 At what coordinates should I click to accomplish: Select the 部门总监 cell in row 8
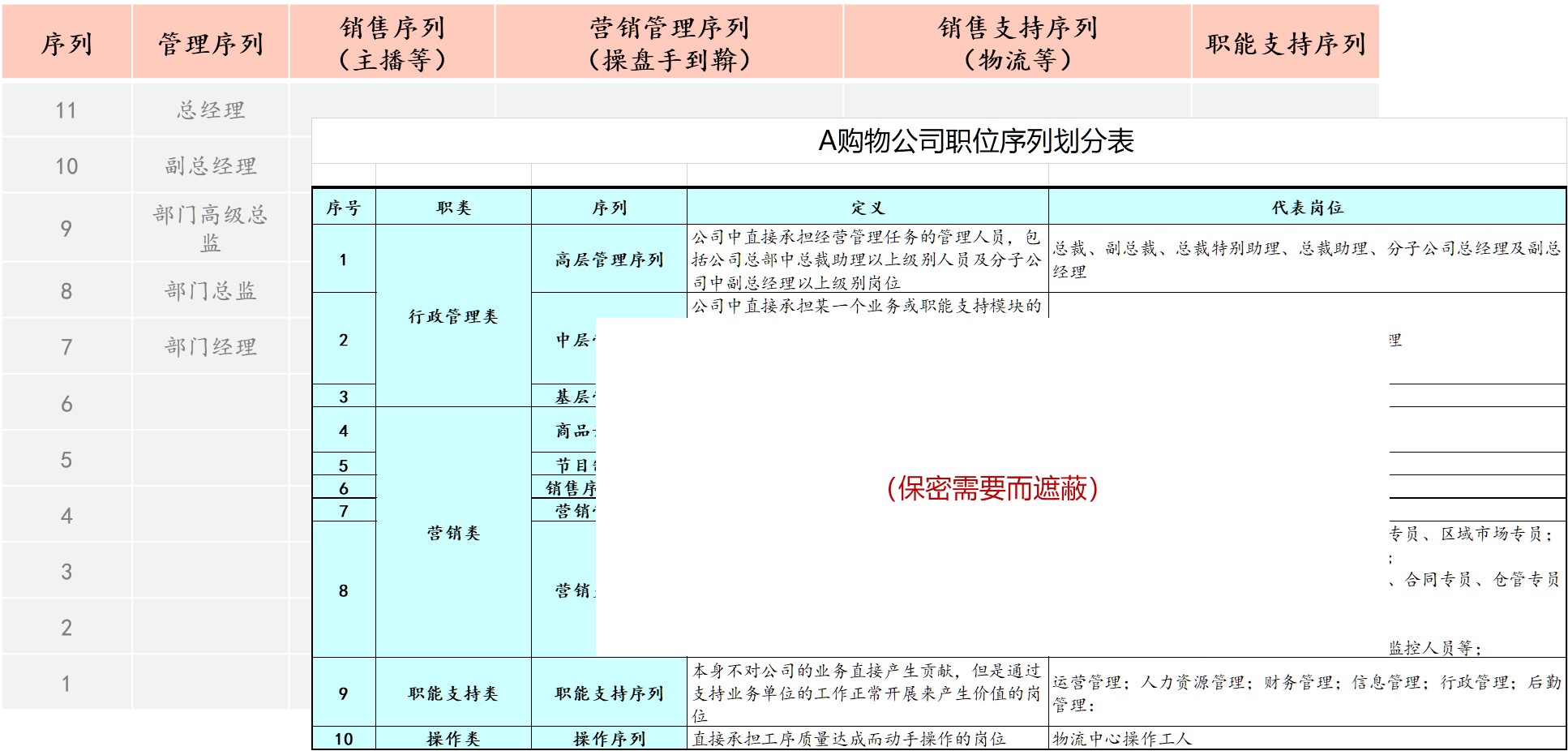(209, 290)
